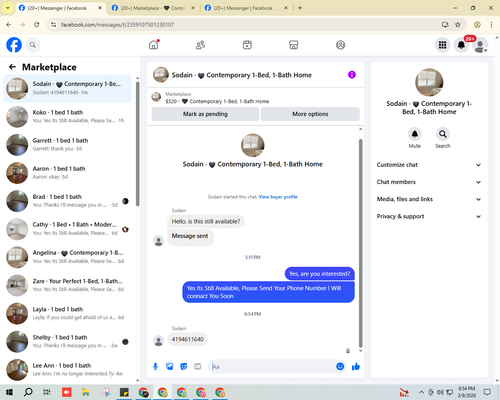Viewport: 500px width, 400px height.
Task: Open Windows taskbar search
Action: 28,392
